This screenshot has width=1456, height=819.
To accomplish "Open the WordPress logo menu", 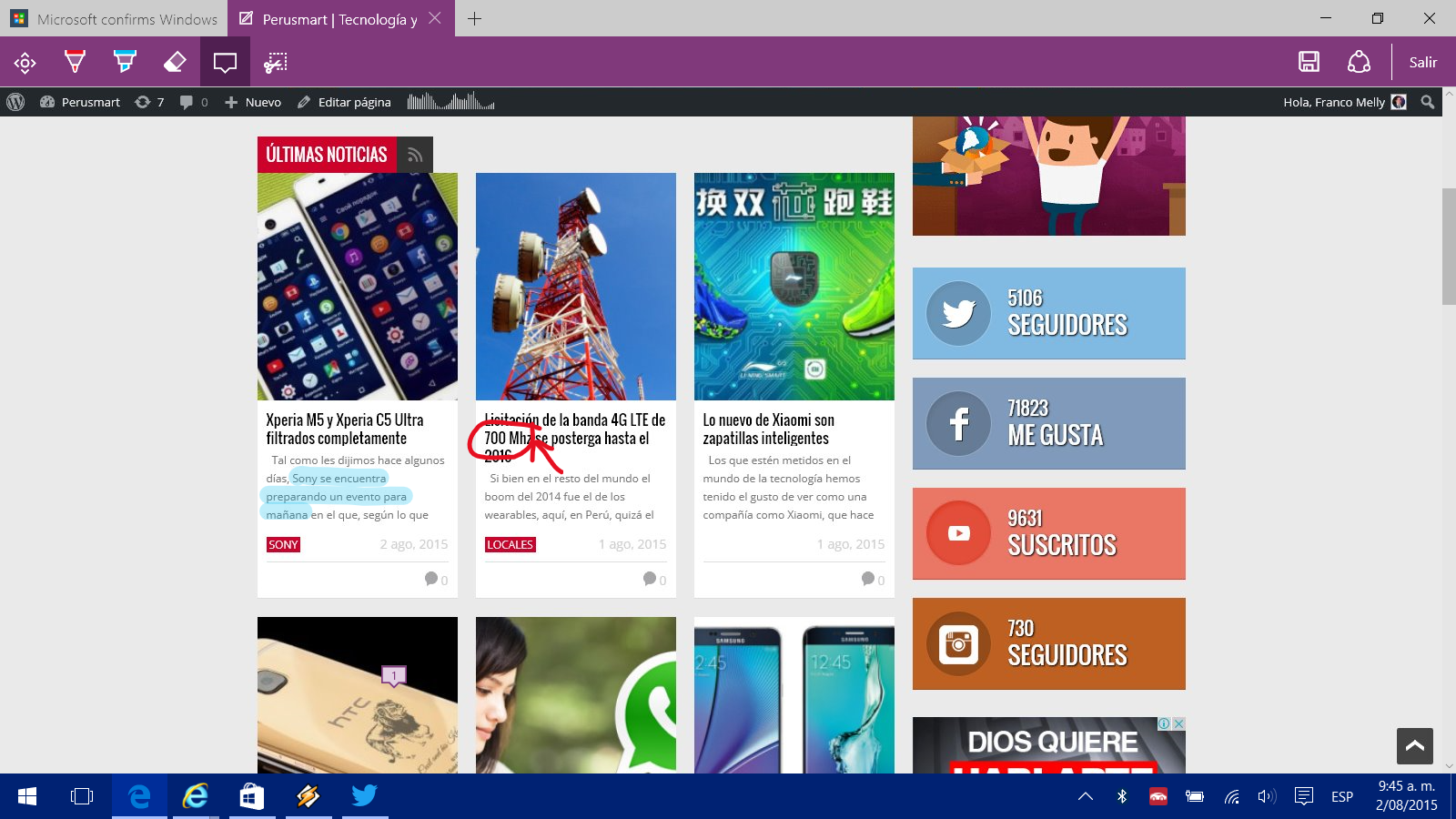I will [15, 102].
